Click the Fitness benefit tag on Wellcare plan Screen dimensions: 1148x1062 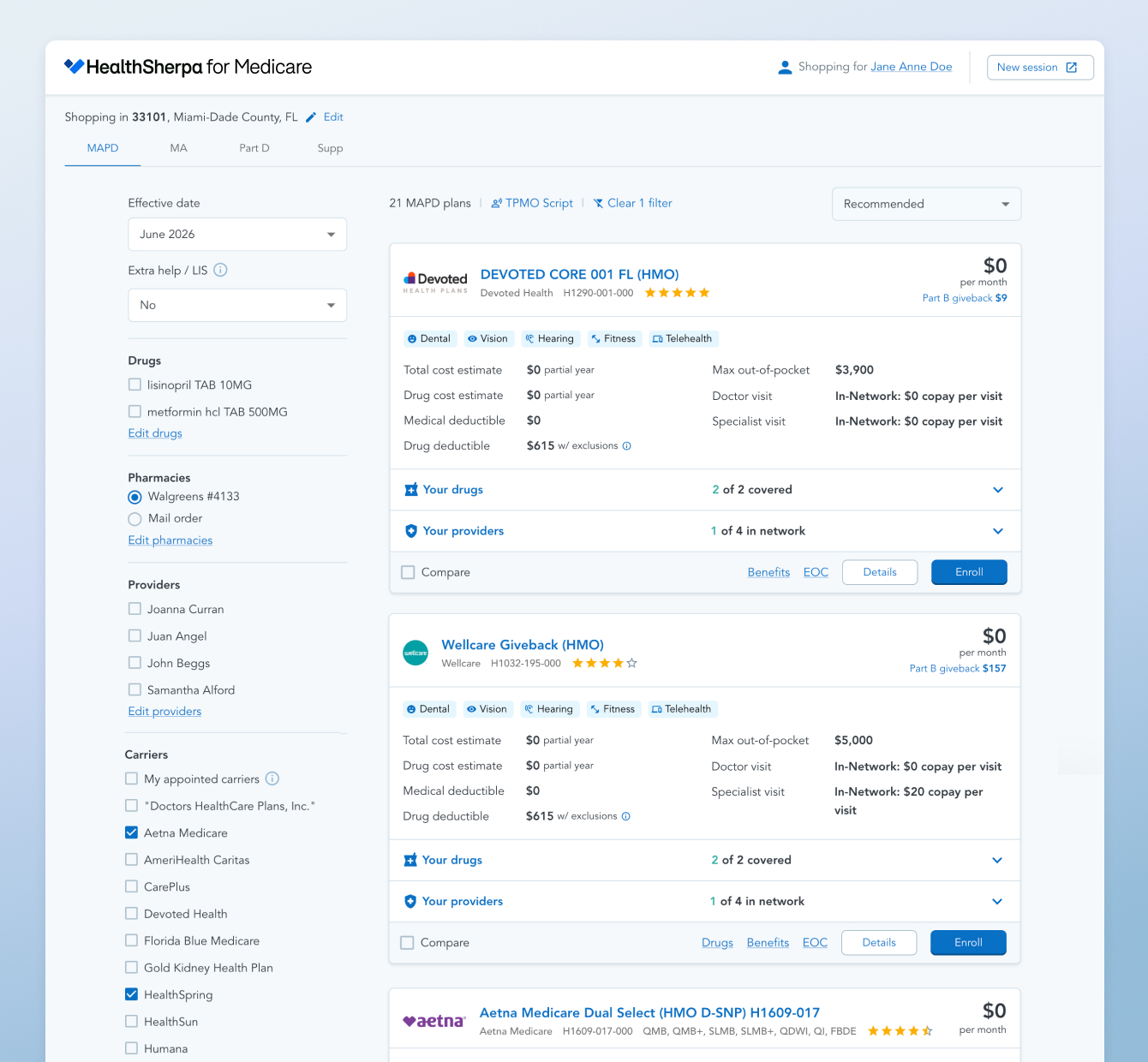(613, 709)
